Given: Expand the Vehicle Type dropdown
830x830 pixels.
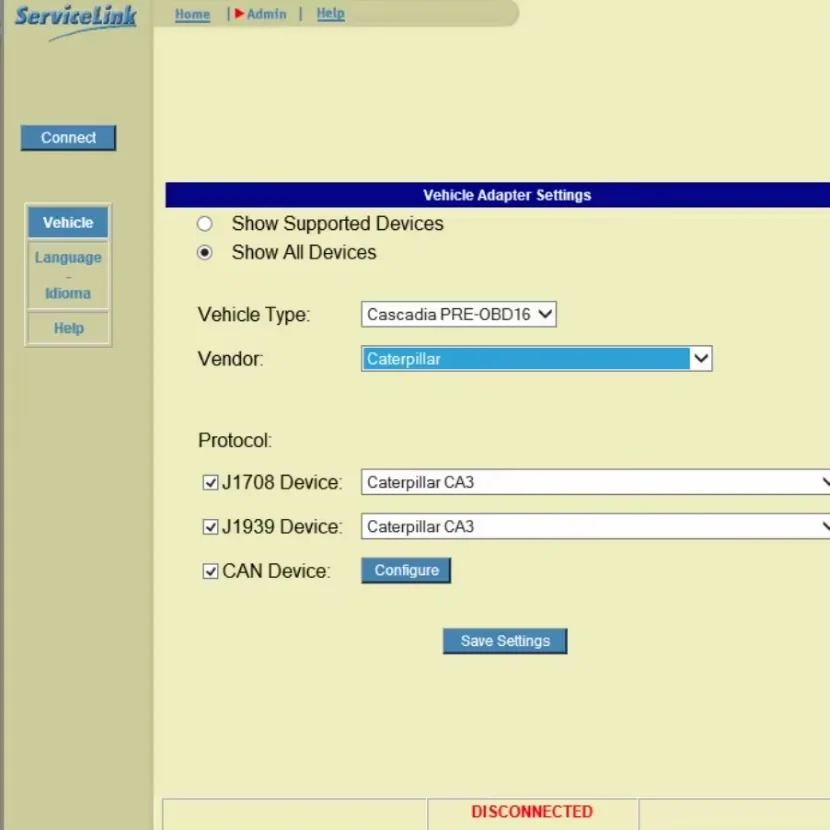Looking at the screenshot, I should 458,315.
